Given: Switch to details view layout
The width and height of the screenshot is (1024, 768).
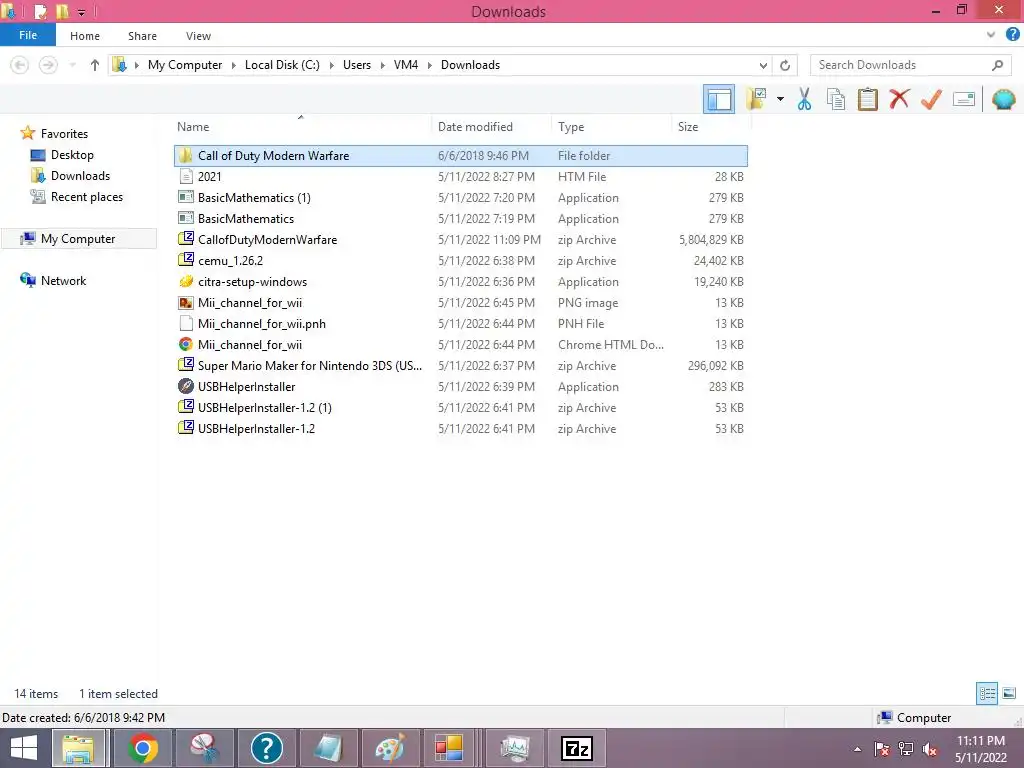Looking at the screenshot, I should click(x=987, y=694).
